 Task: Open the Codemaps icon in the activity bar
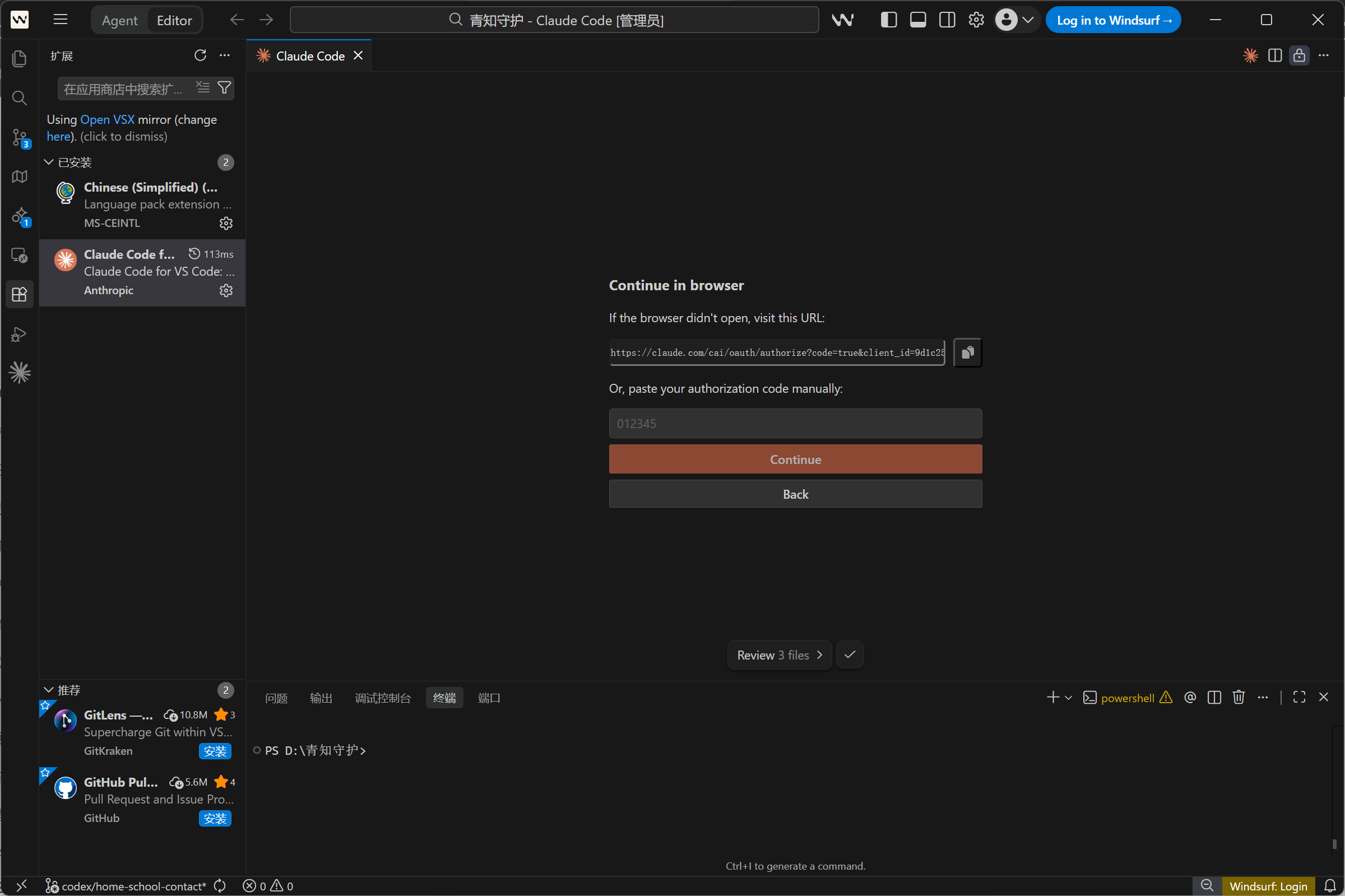20,177
